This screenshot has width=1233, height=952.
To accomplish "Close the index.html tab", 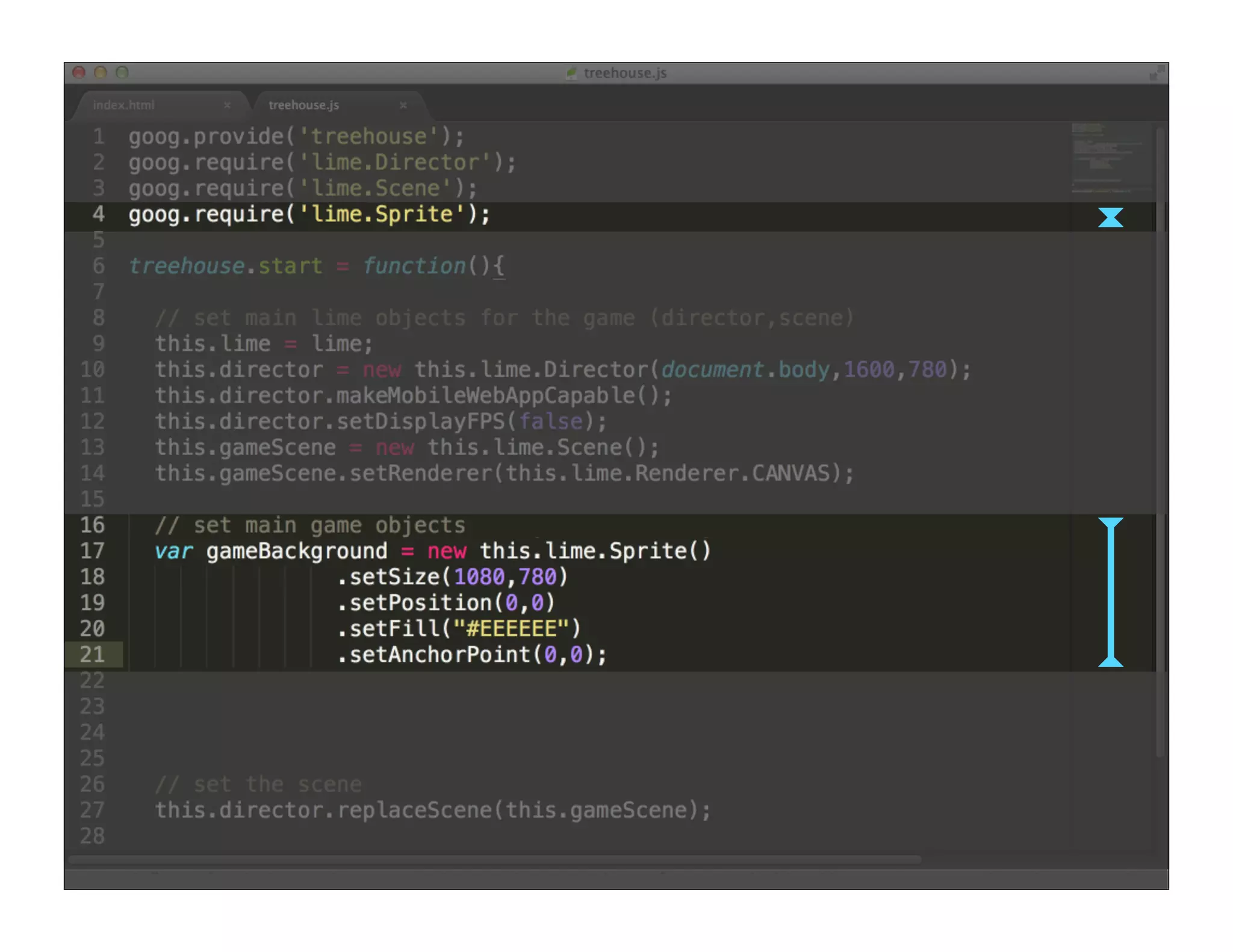I will tap(227, 105).
